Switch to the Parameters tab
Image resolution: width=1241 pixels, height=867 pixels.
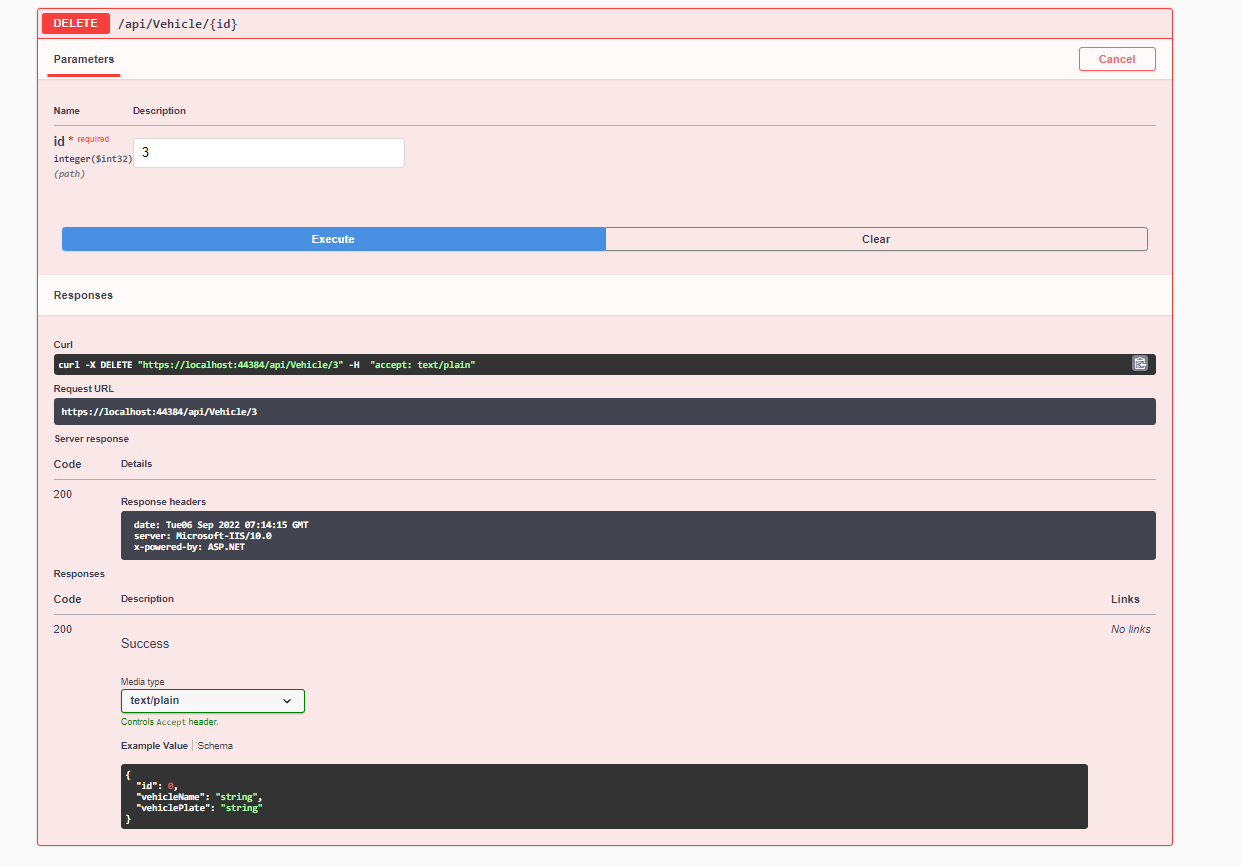pos(83,60)
